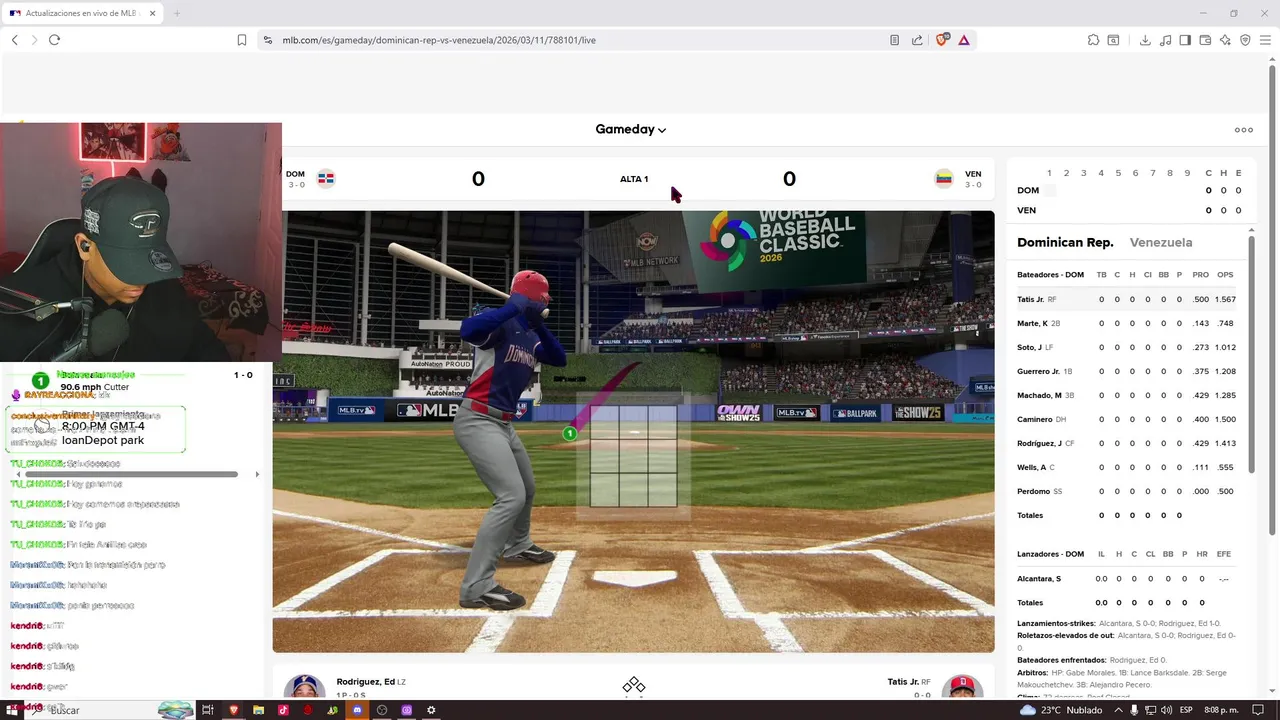Click the 90.6 mph Cutter pitch entry

tap(94, 387)
